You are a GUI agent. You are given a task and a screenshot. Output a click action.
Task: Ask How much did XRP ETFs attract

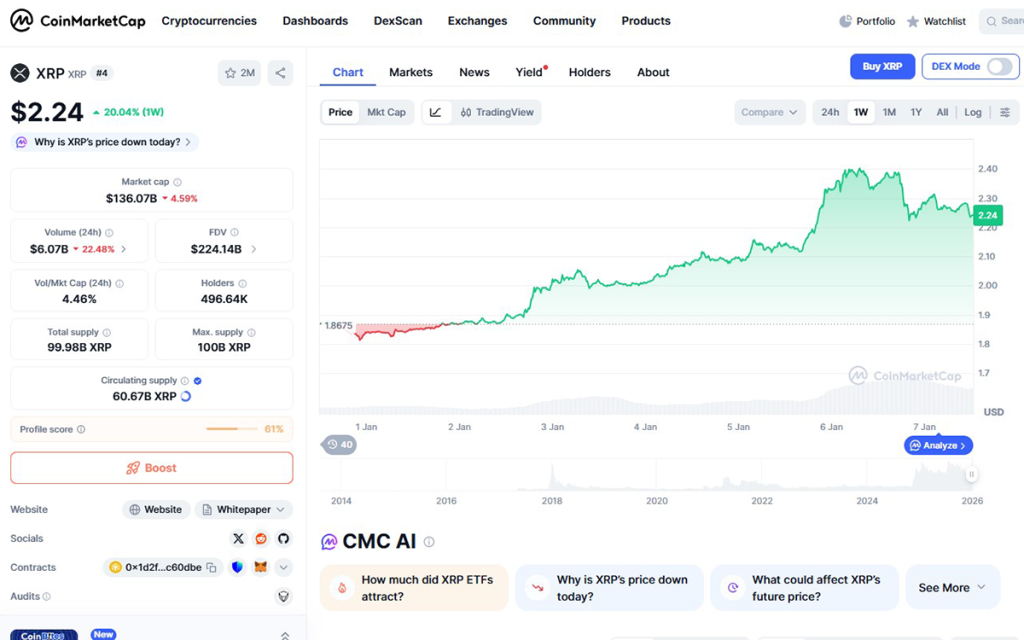point(414,588)
